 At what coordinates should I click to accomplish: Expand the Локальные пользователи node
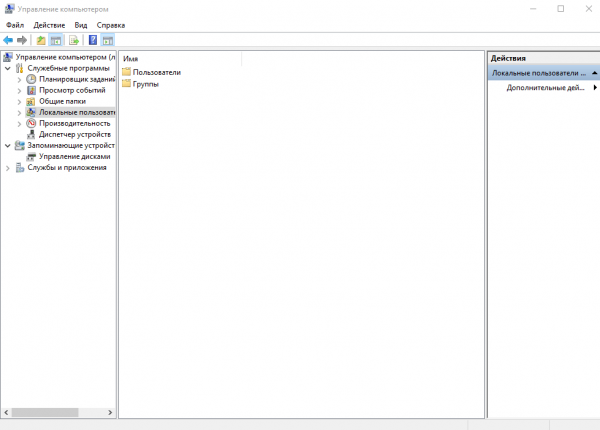point(19,113)
